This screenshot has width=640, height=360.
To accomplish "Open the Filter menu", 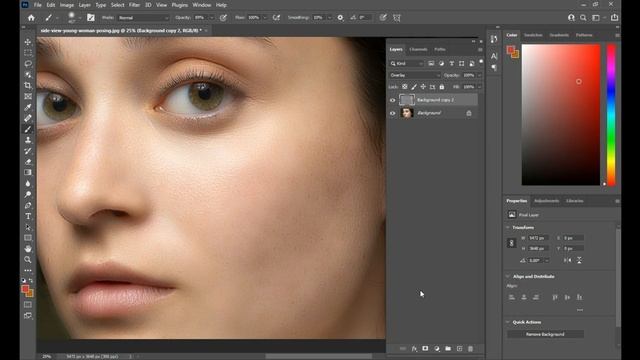I will 134,5.
